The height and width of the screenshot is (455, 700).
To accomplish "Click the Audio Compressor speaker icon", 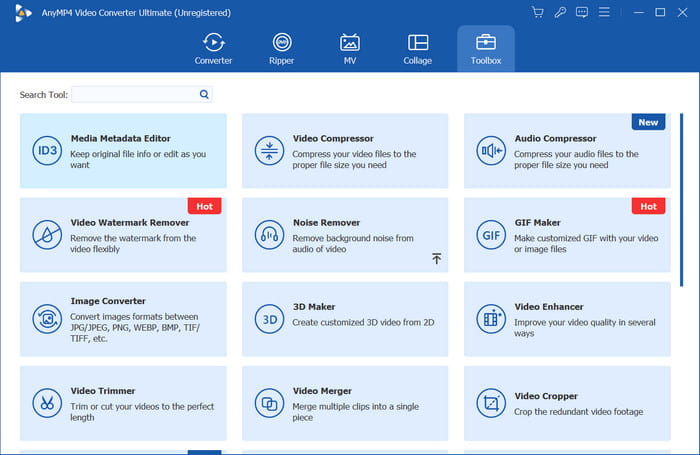I will point(491,150).
